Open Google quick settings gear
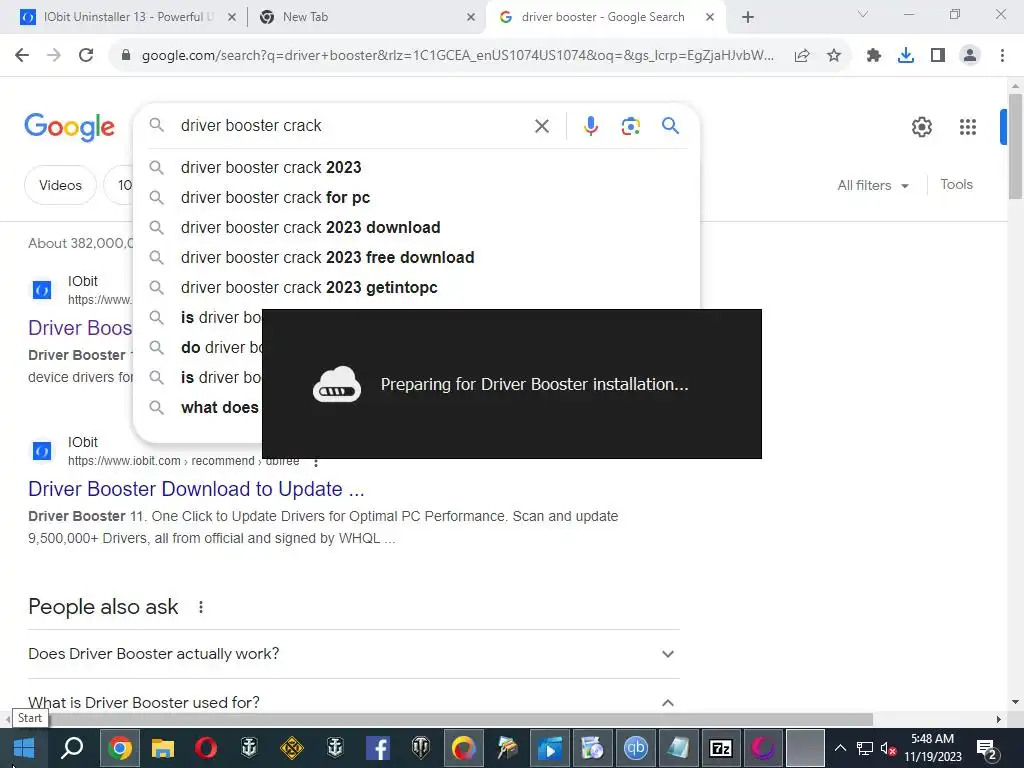This screenshot has width=1024, height=768. coord(921,127)
